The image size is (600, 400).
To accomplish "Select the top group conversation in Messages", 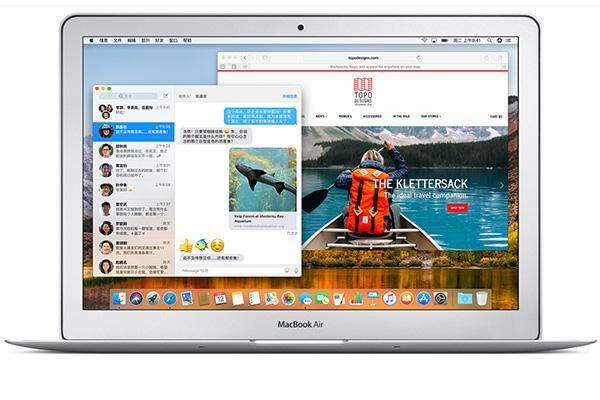I will click(x=134, y=111).
